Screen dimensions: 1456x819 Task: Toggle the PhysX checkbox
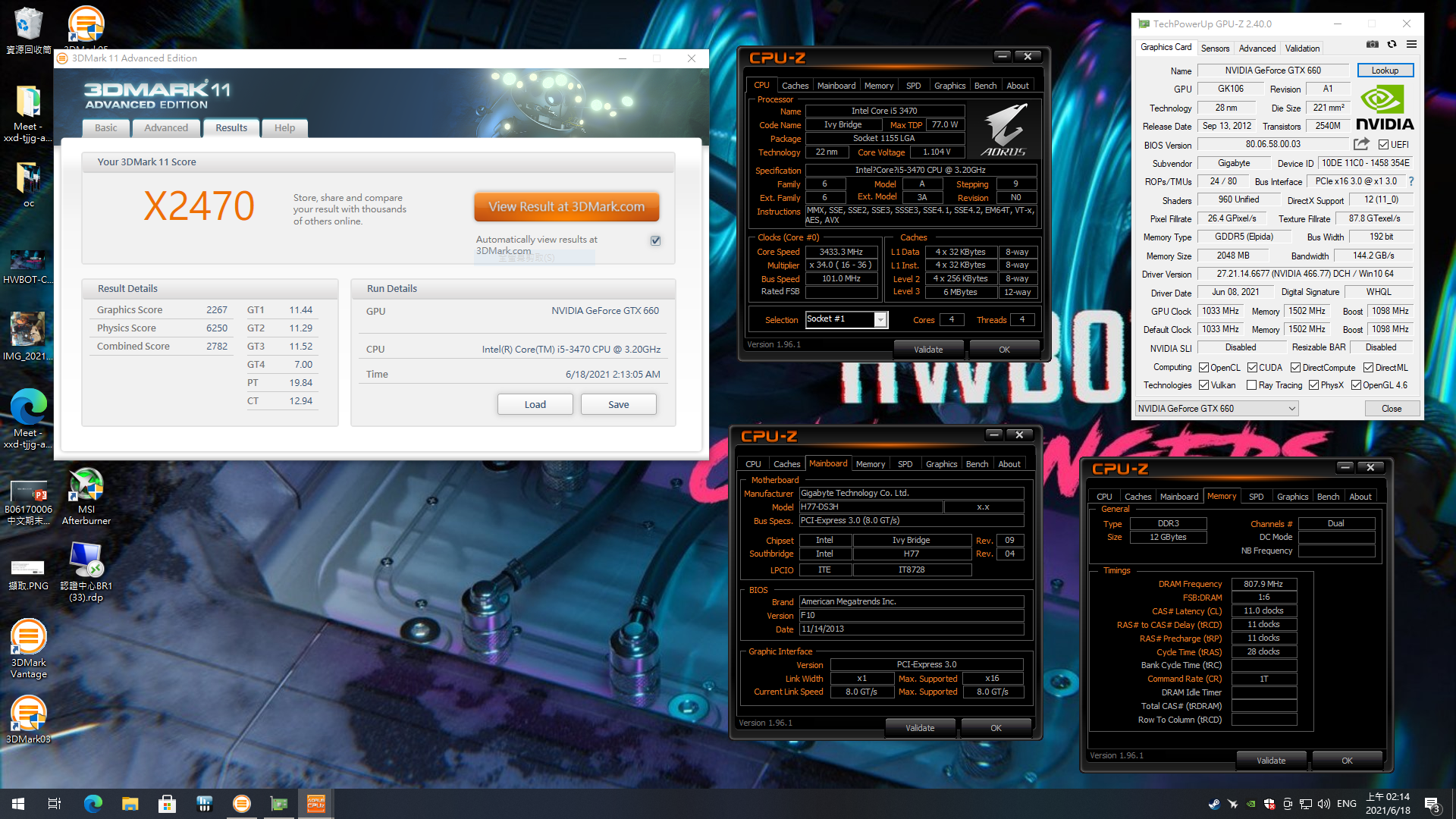(x=1313, y=385)
